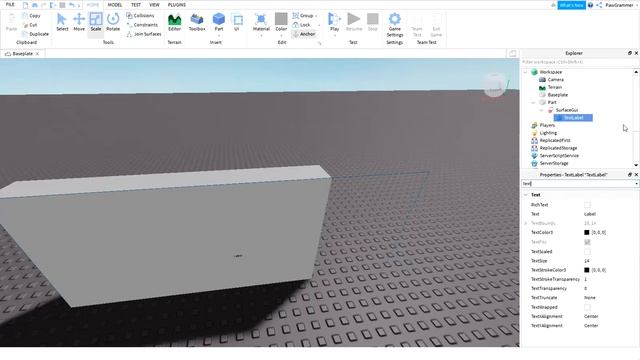Open Constraints option in Tools
The height and width of the screenshot is (360, 640).
tap(142, 25)
